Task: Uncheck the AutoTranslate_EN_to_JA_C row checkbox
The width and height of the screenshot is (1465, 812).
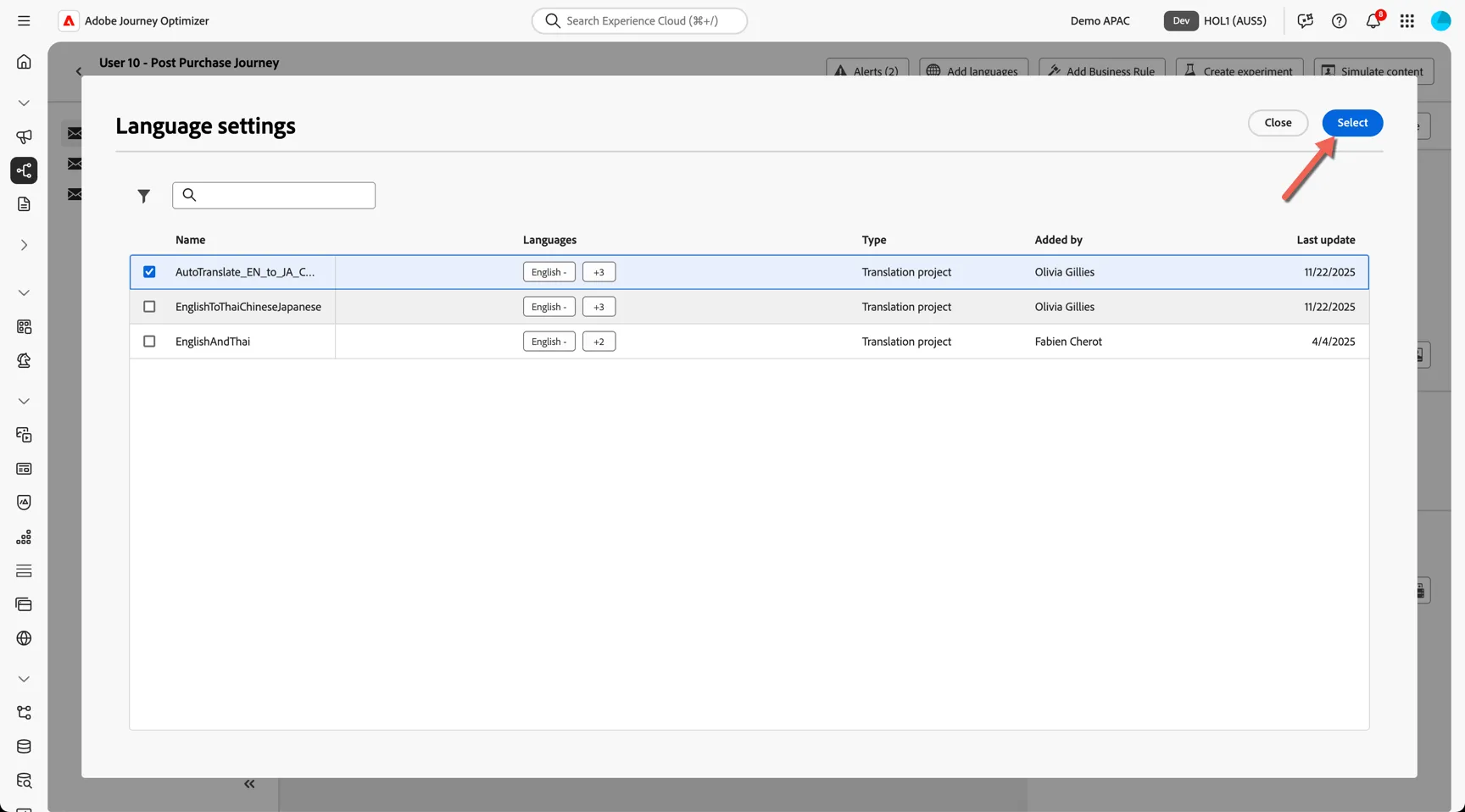Action: coord(149,272)
